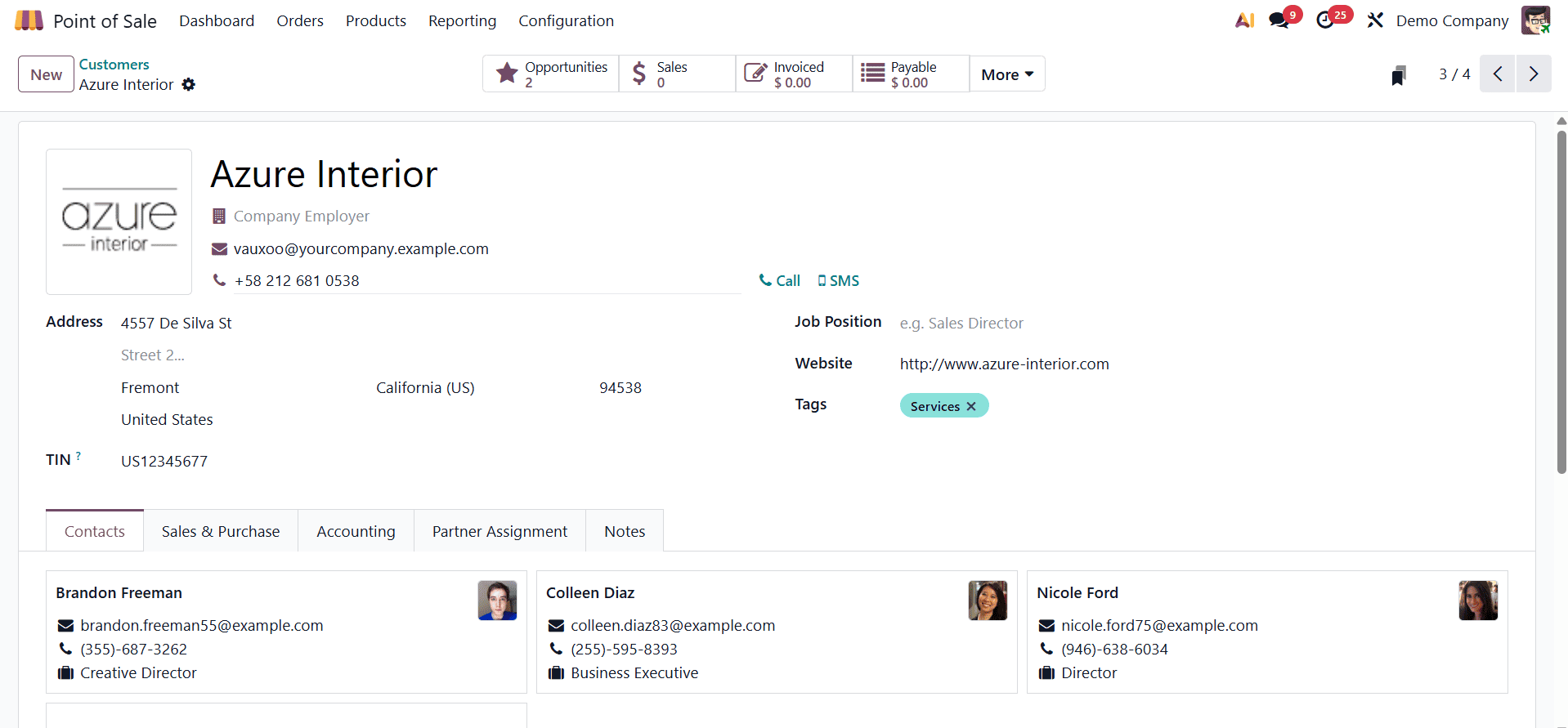Click the envelope icon beside vauxoo email
The height and width of the screenshot is (728, 1568).
(x=219, y=249)
